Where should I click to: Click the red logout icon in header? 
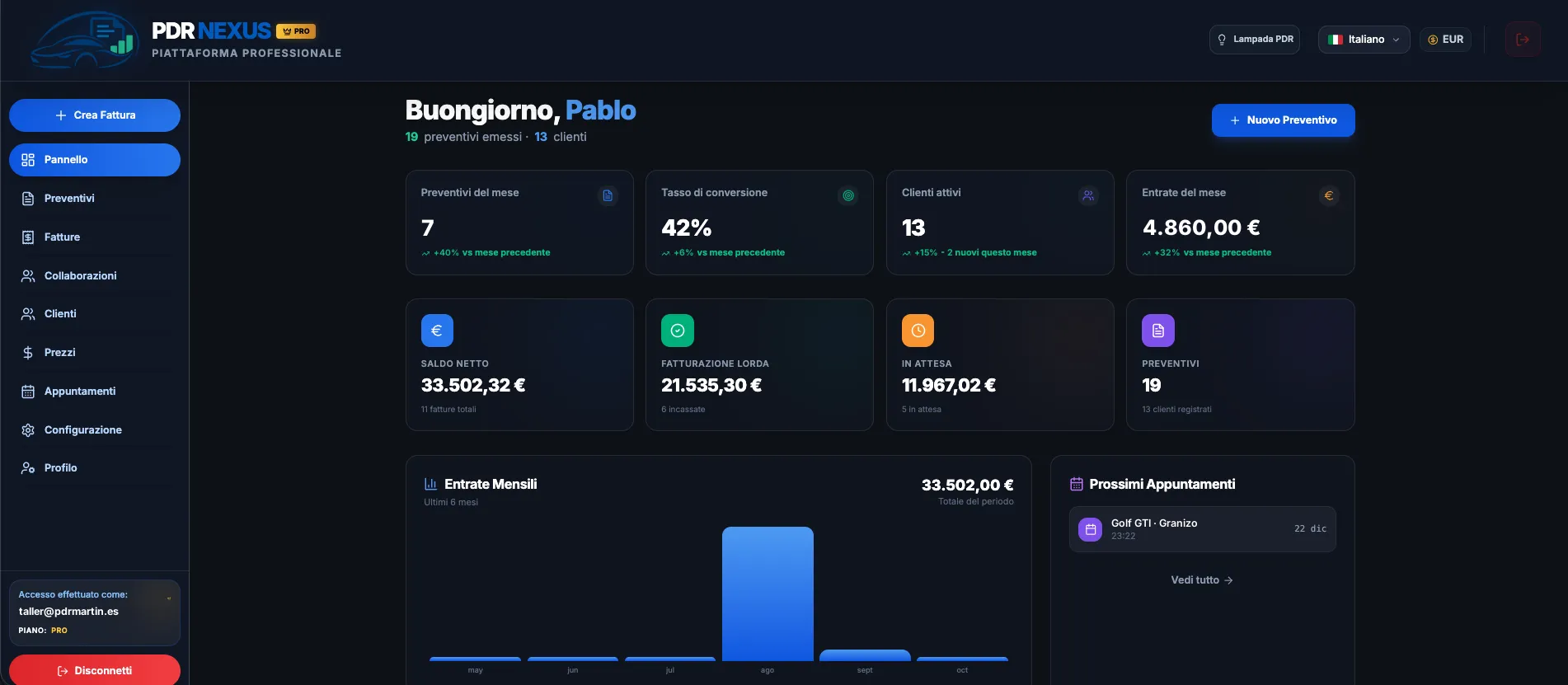pos(1523,40)
